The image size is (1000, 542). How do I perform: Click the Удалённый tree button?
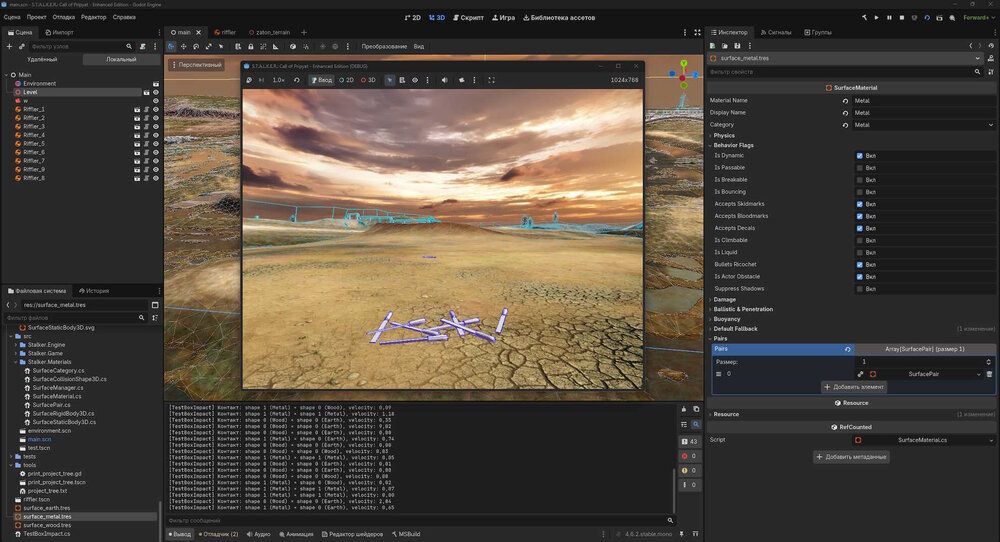click(42, 59)
